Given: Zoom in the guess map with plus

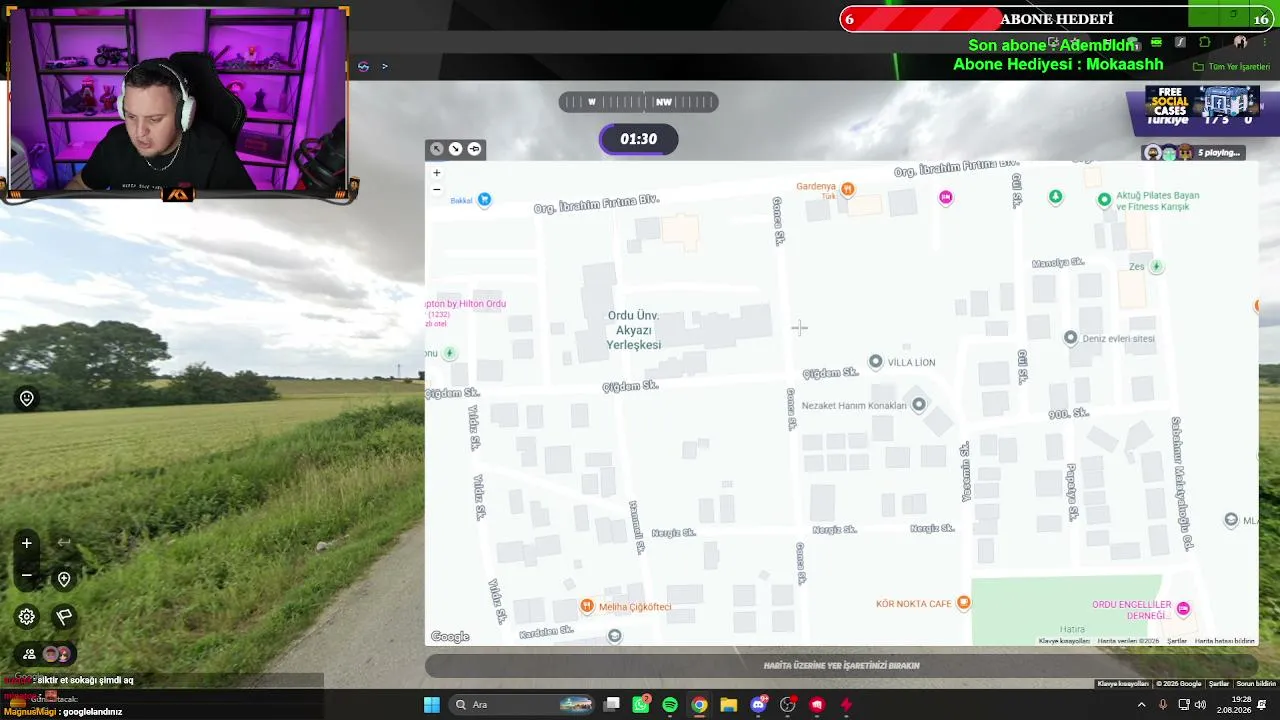Looking at the screenshot, I should (436, 173).
